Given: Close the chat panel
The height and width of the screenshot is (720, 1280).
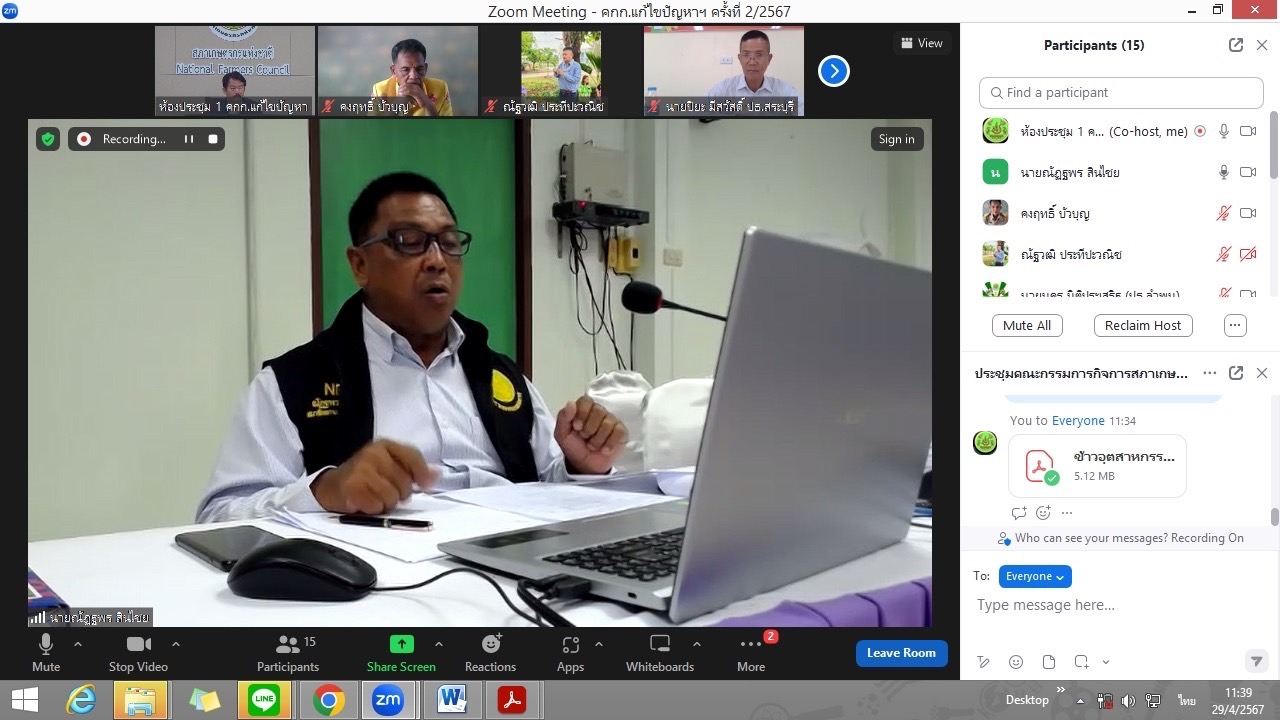Looking at the screenshot, I should (x=1262, y=373).
